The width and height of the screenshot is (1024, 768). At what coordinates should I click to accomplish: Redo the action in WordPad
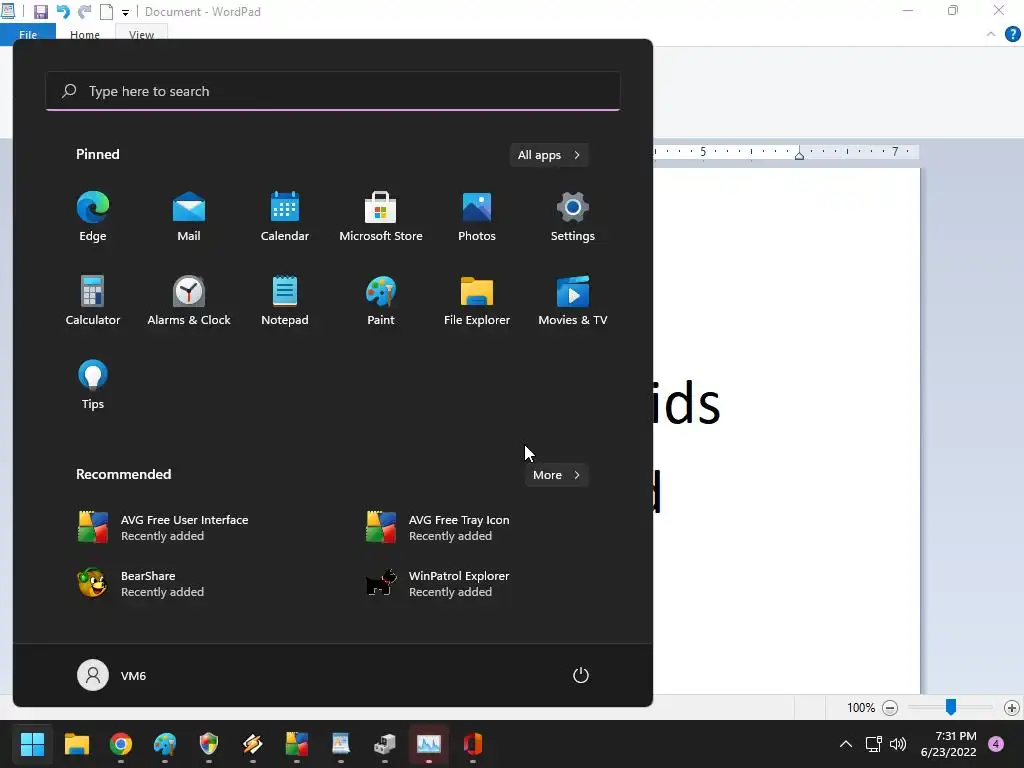click(x=84, y=12)
